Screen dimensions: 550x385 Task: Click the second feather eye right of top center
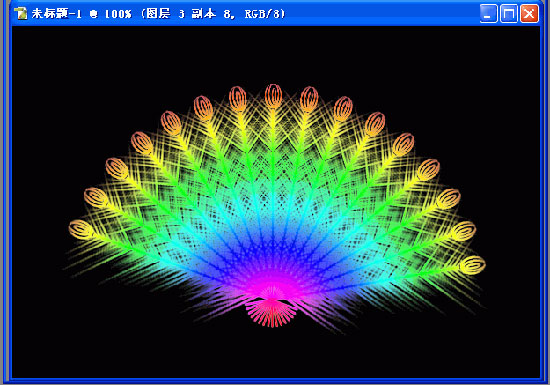(x=343, y=108)
